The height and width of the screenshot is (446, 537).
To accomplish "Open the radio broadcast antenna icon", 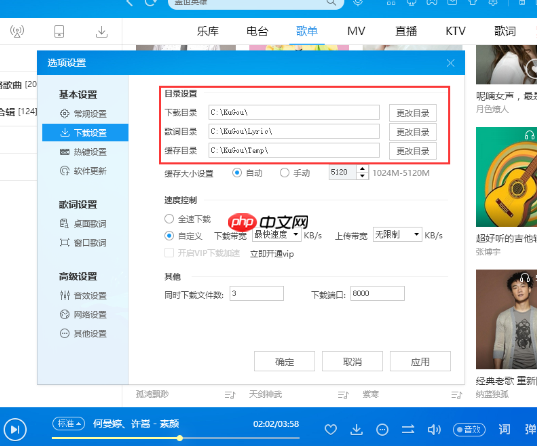I will click(17, 32).
